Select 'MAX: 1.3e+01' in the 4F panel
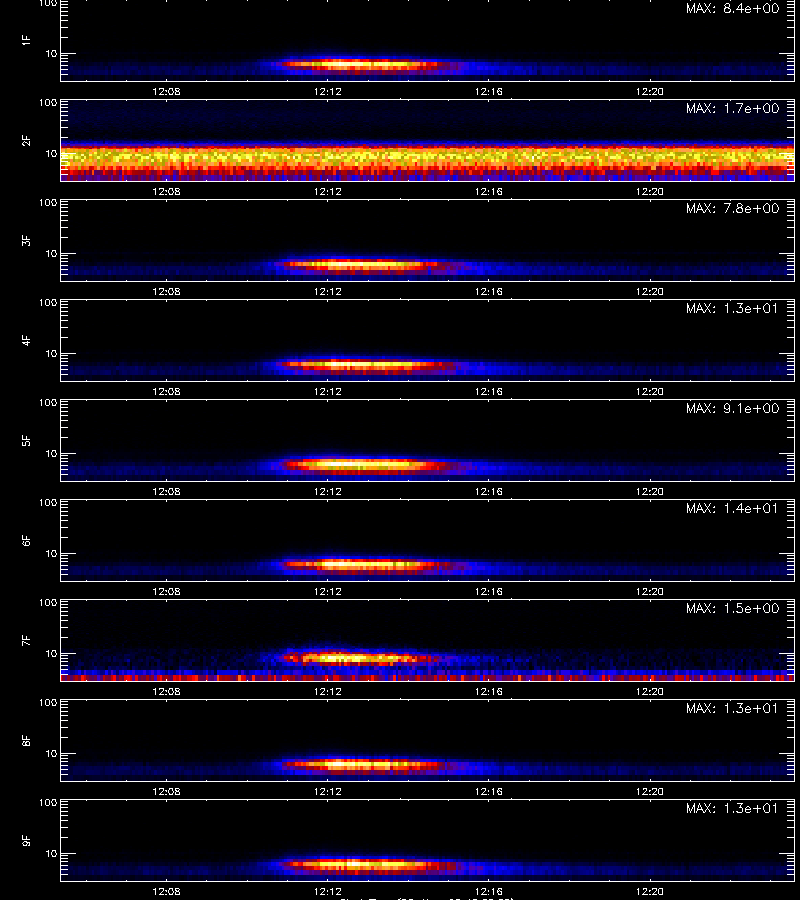 (732, 308)
